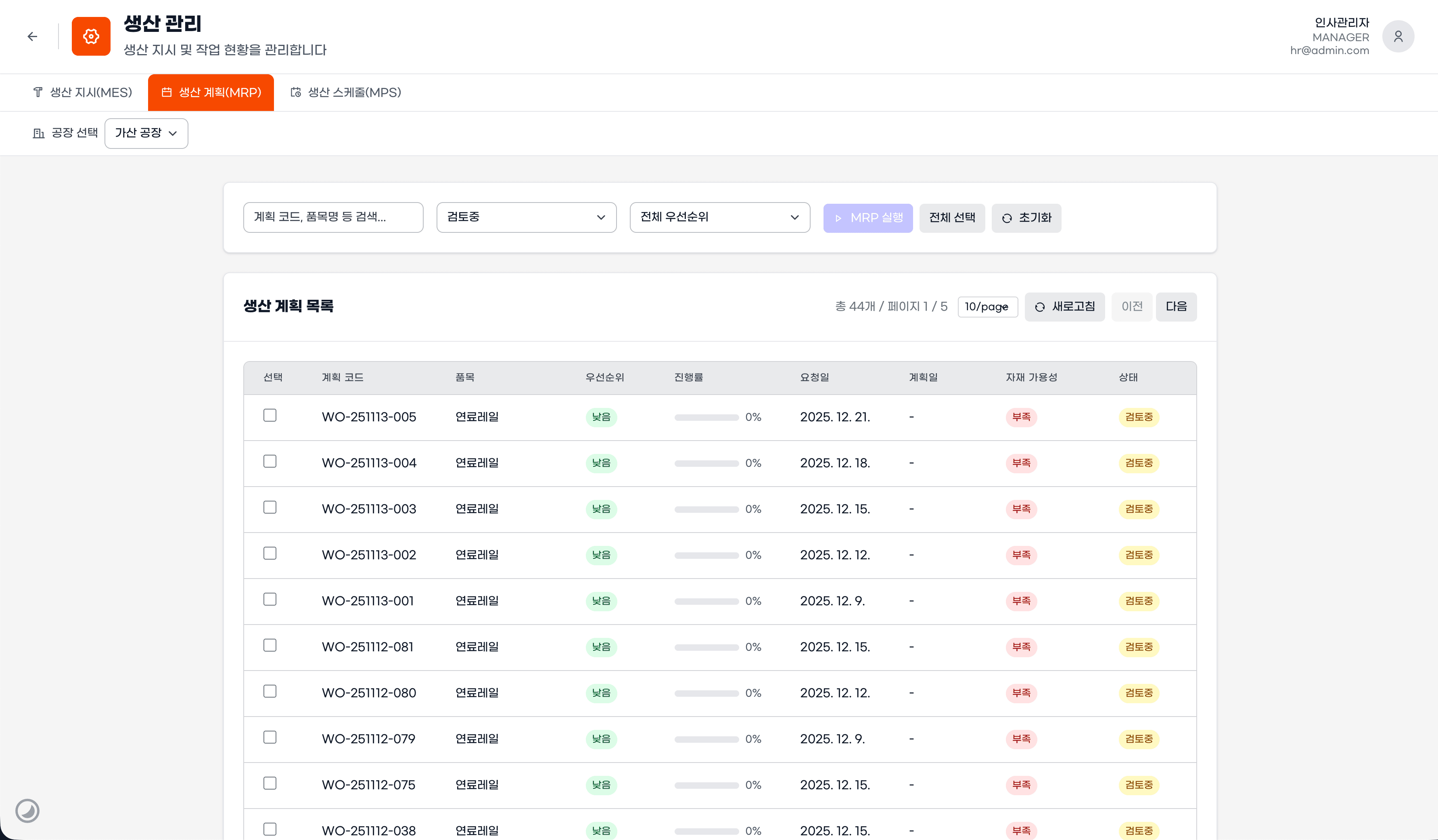Open the user profile avatar icon
Viewport: 1438px width, 840px height.
coord(1398,37)
